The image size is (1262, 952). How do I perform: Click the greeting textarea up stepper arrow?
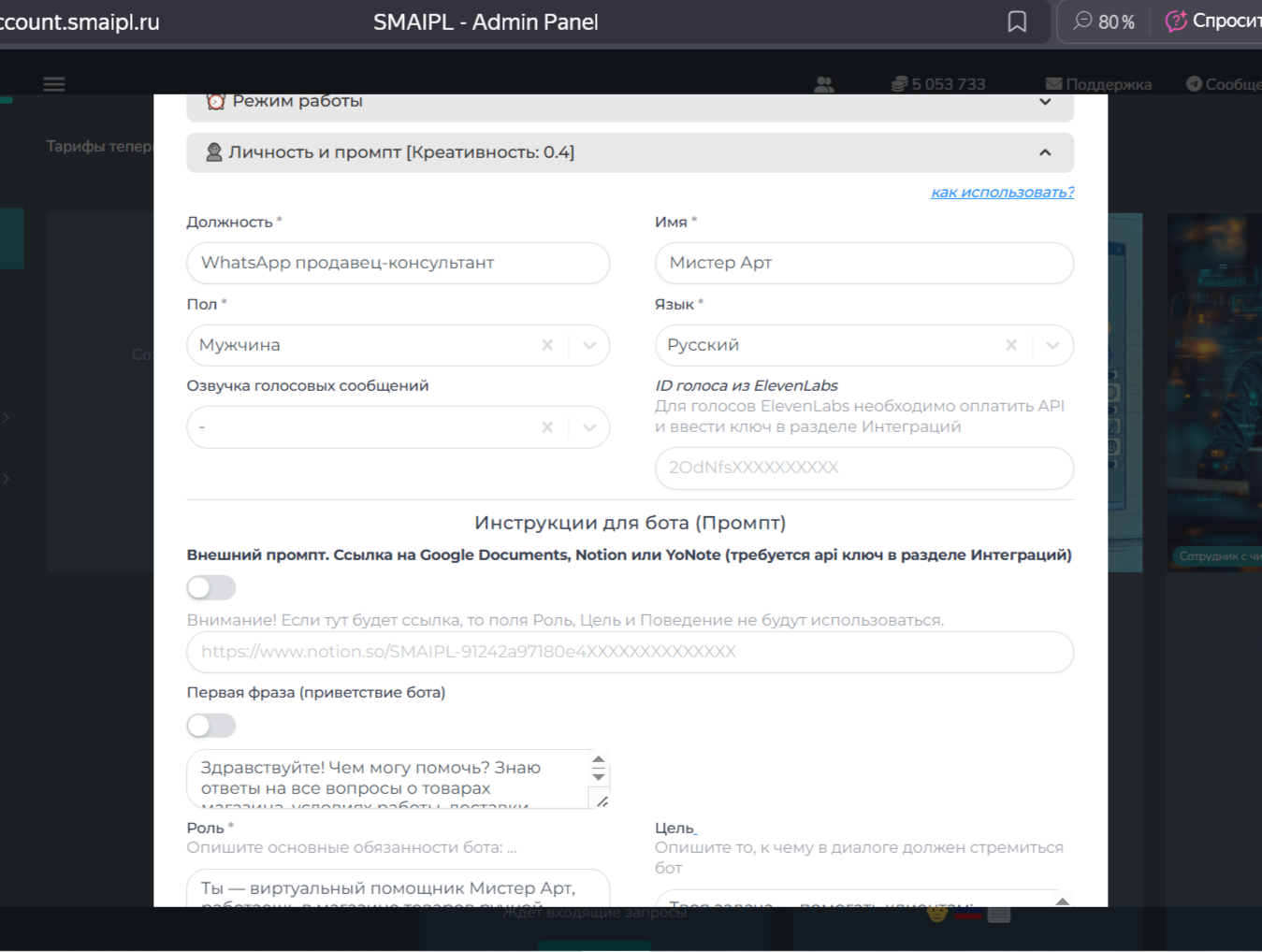tap(599, 760)
